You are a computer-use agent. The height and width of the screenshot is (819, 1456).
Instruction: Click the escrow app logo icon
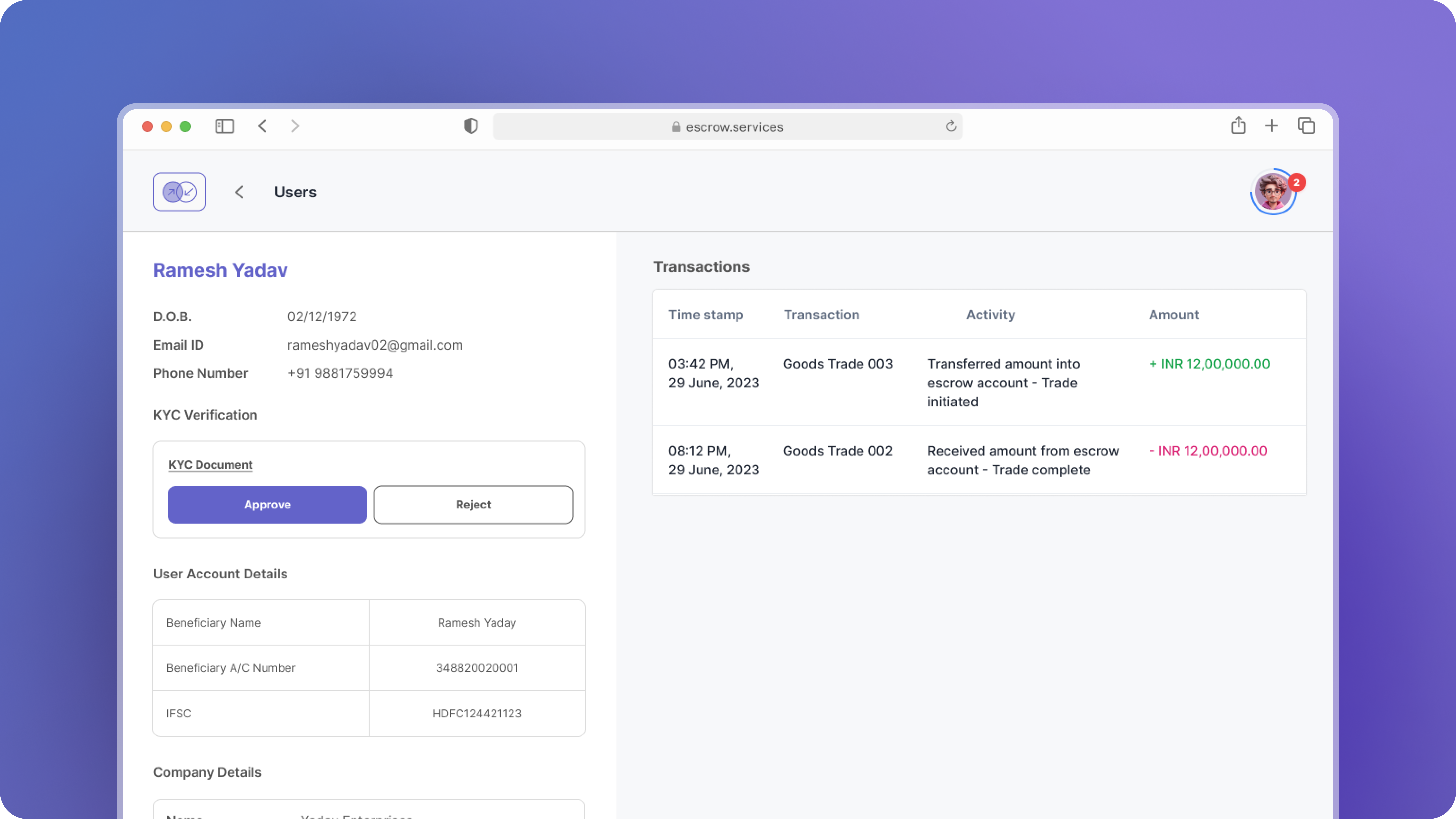(179, 192)
